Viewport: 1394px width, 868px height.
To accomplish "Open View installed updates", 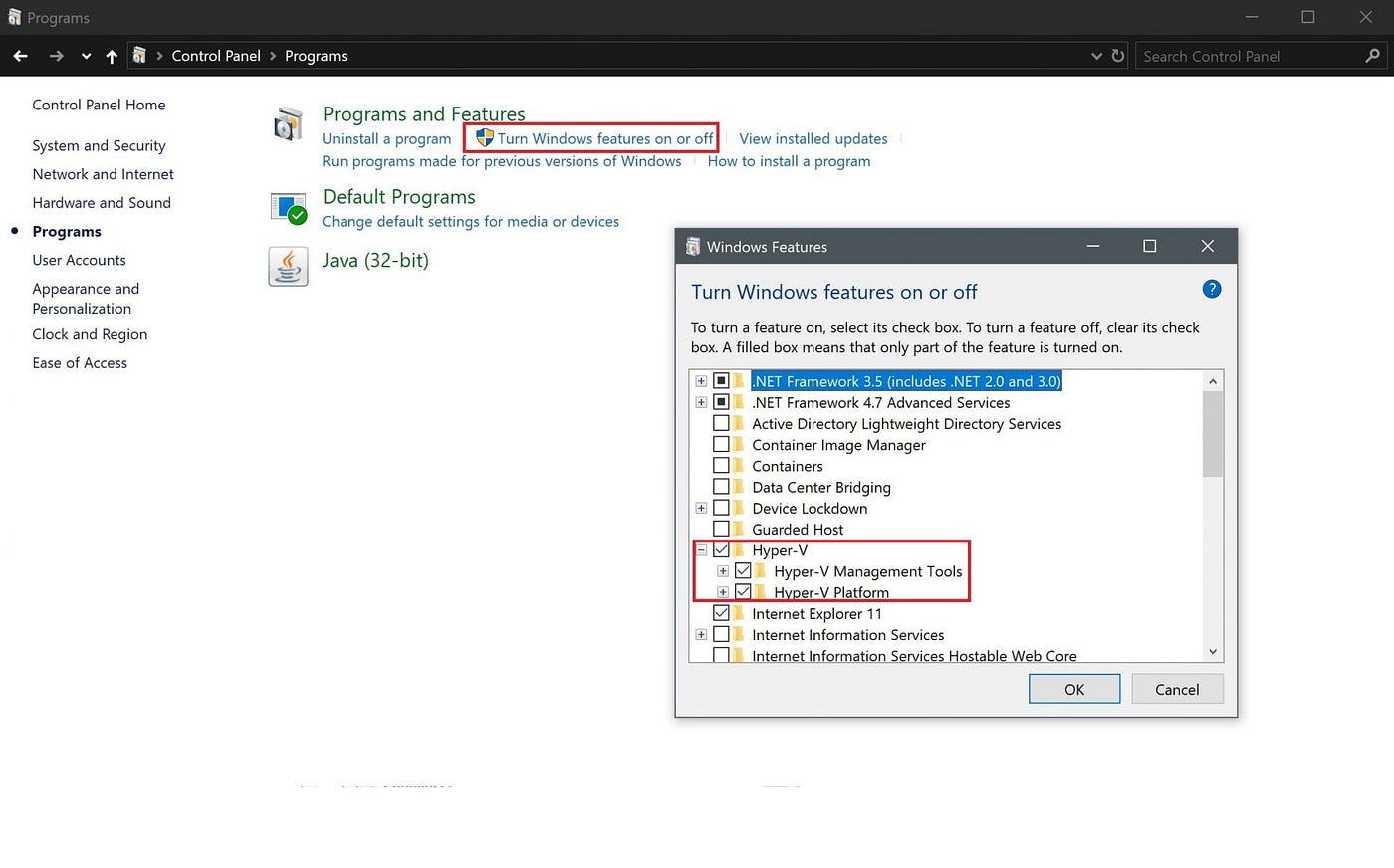I will click(x=813, y=139).
